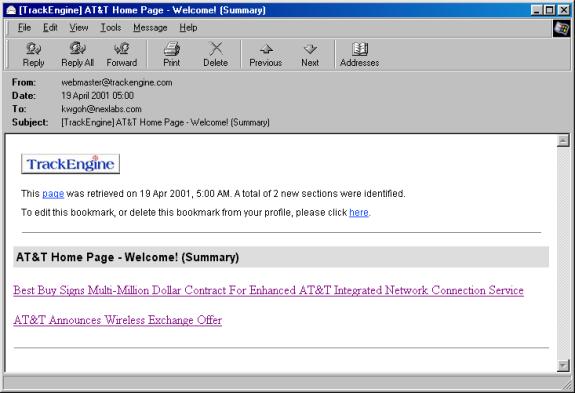Viewport: 575px width, 393px height.
Task: Open the Best Buy contract headline link
Action: click(x=268, y=290)
